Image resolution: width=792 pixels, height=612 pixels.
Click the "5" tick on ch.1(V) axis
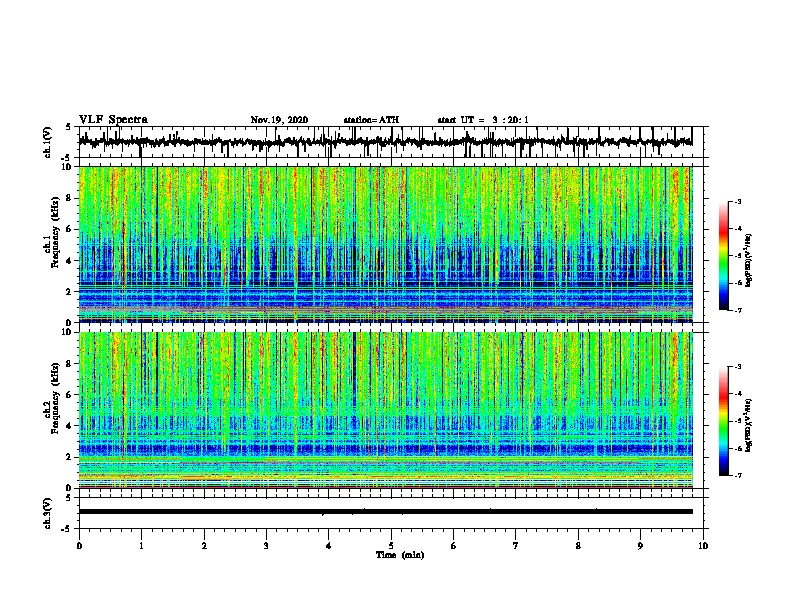(69, 127)
